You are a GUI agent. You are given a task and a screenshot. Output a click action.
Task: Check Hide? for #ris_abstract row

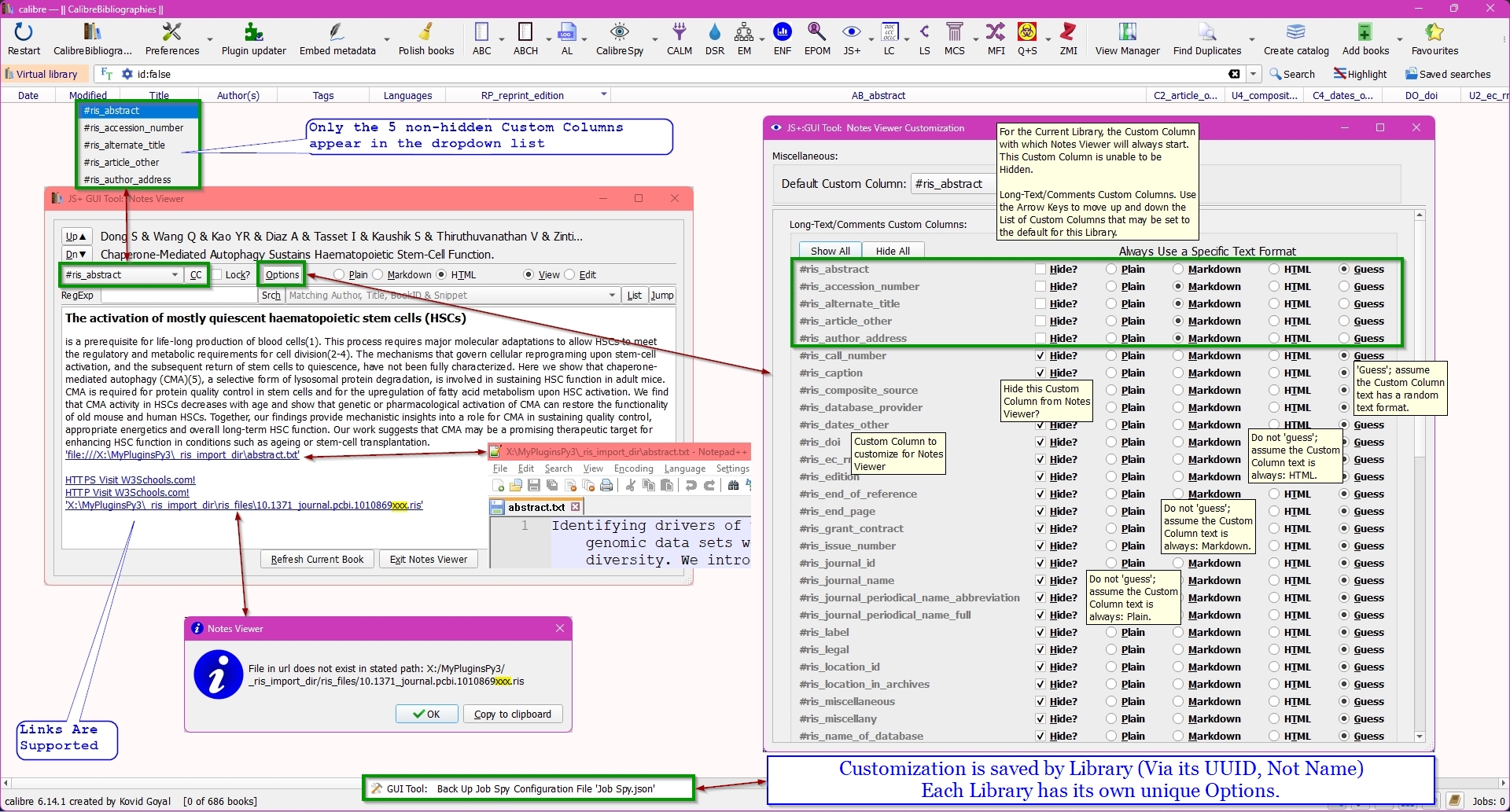pyautogui.click(x=1040, y=270)
